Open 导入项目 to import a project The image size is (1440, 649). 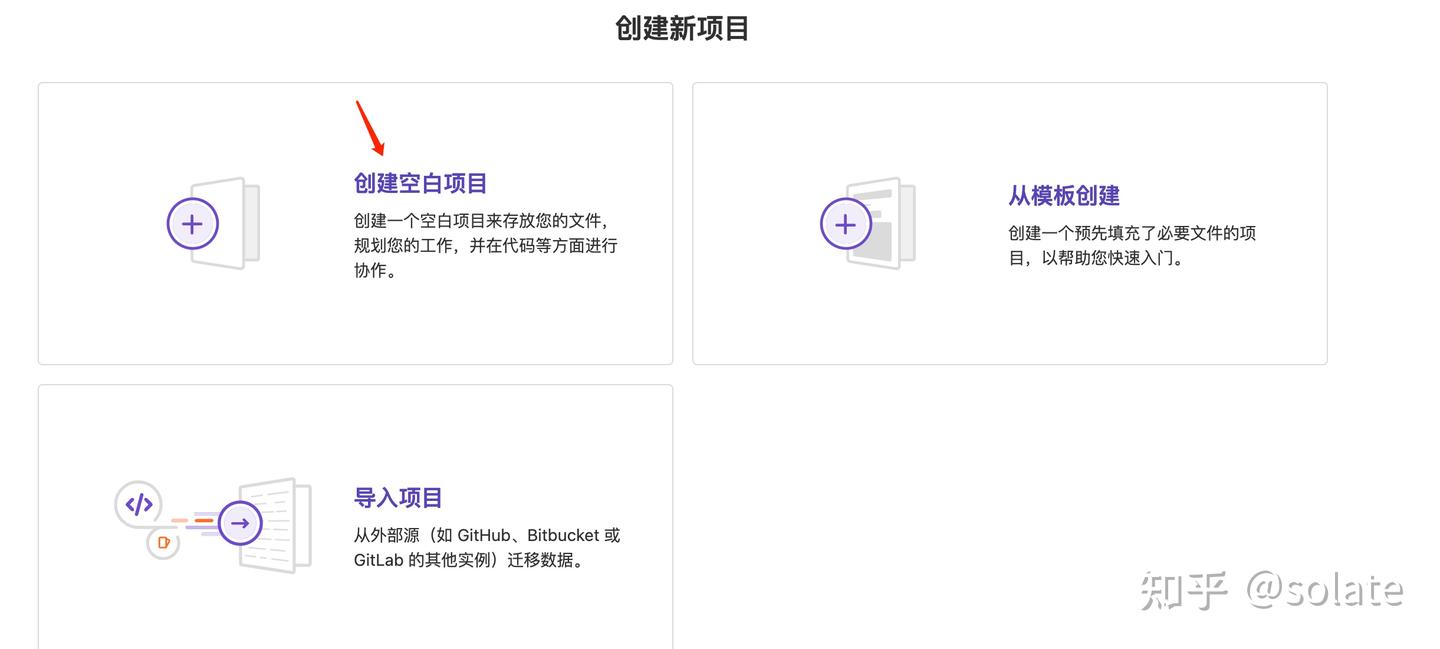[397, 497]
